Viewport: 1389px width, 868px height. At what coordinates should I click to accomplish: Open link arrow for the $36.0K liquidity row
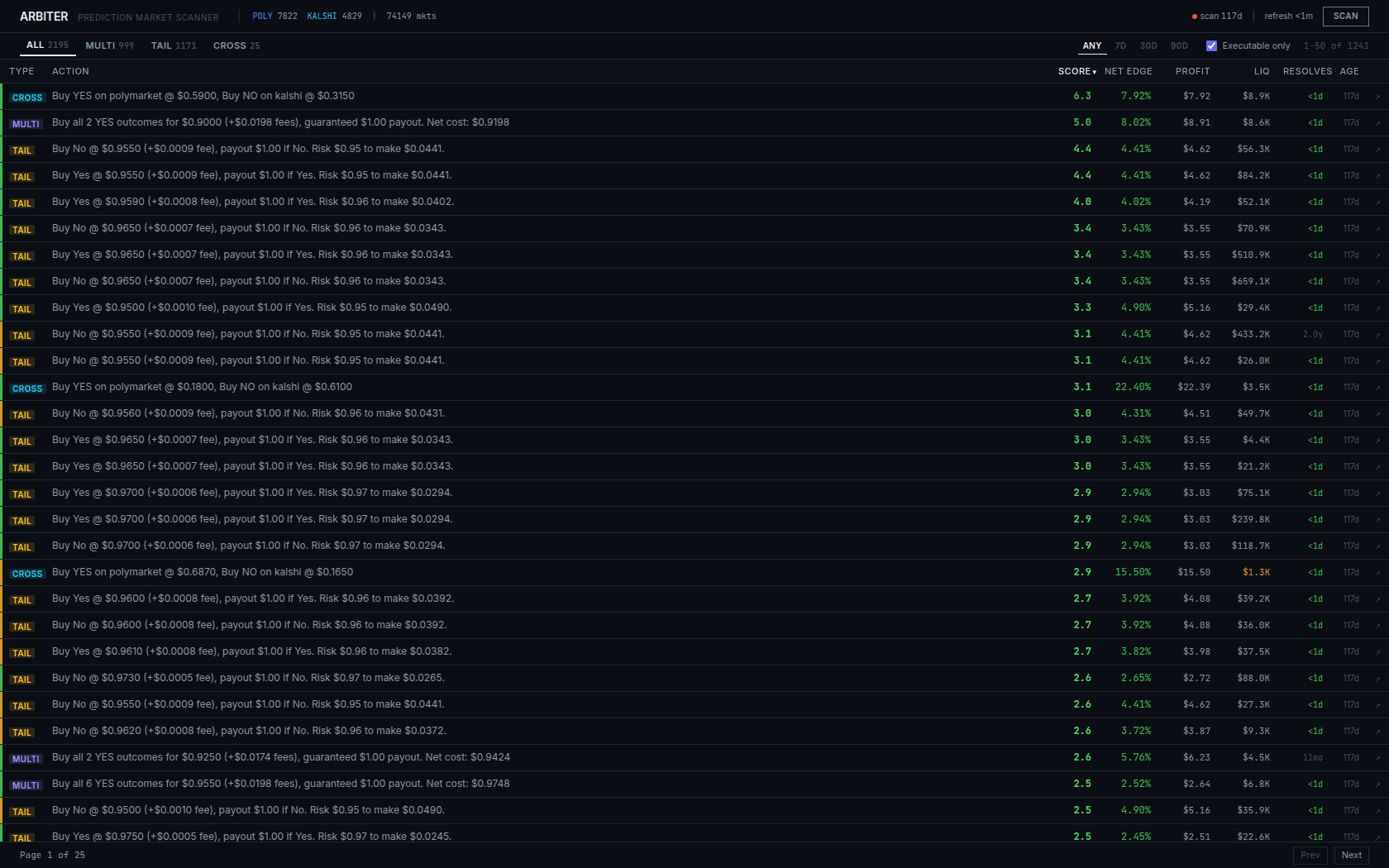point(1377,626)
